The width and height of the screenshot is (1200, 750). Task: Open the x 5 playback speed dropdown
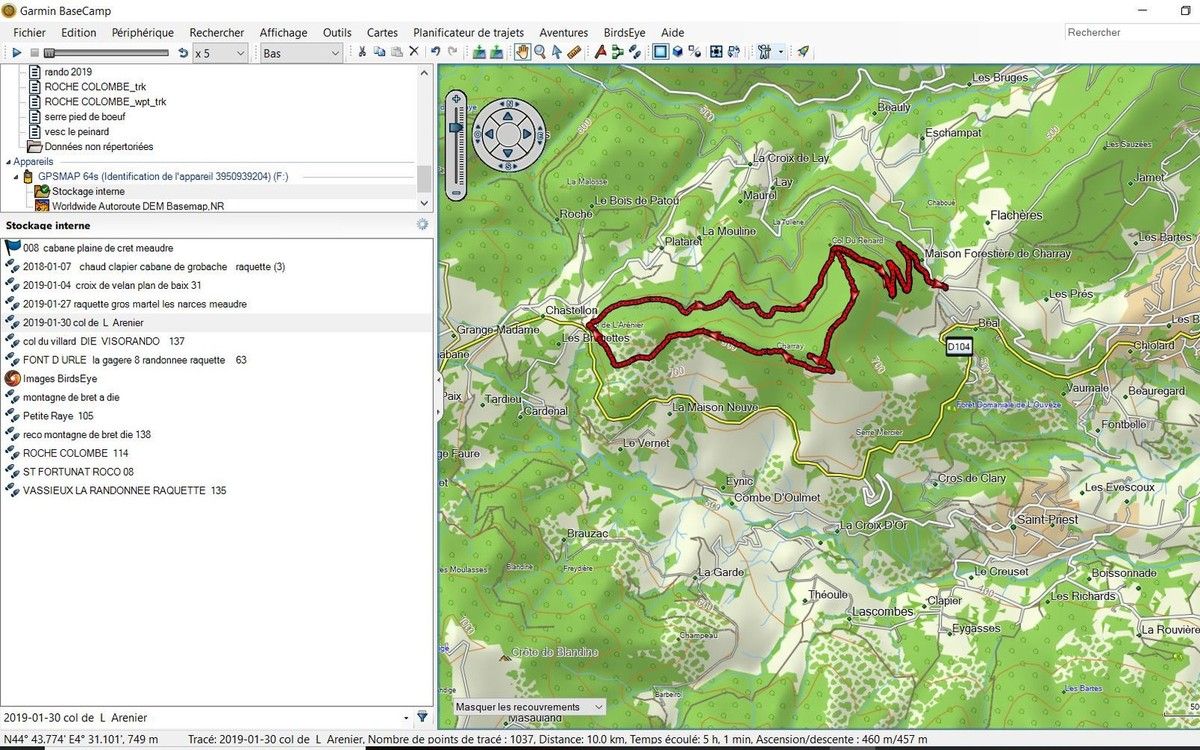coord(220,52)
